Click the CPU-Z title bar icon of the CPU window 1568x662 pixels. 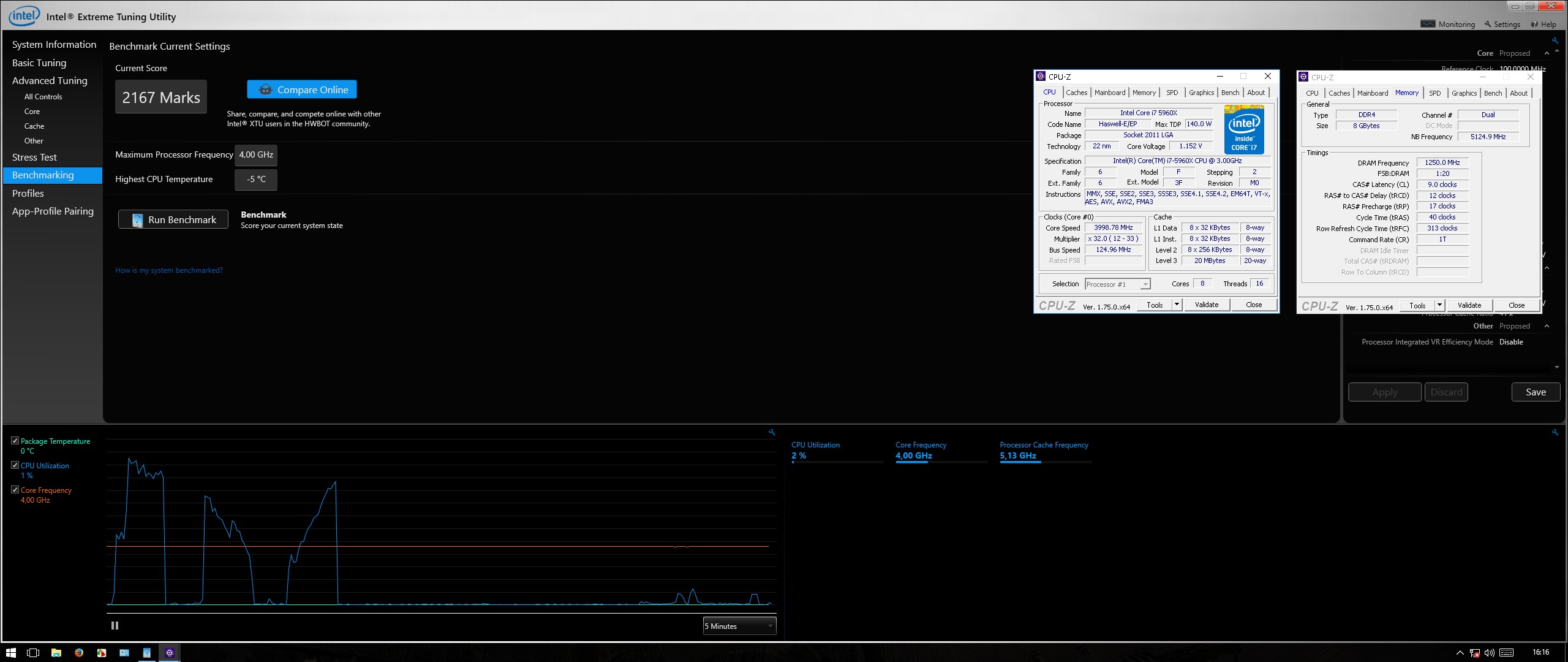1041,76
